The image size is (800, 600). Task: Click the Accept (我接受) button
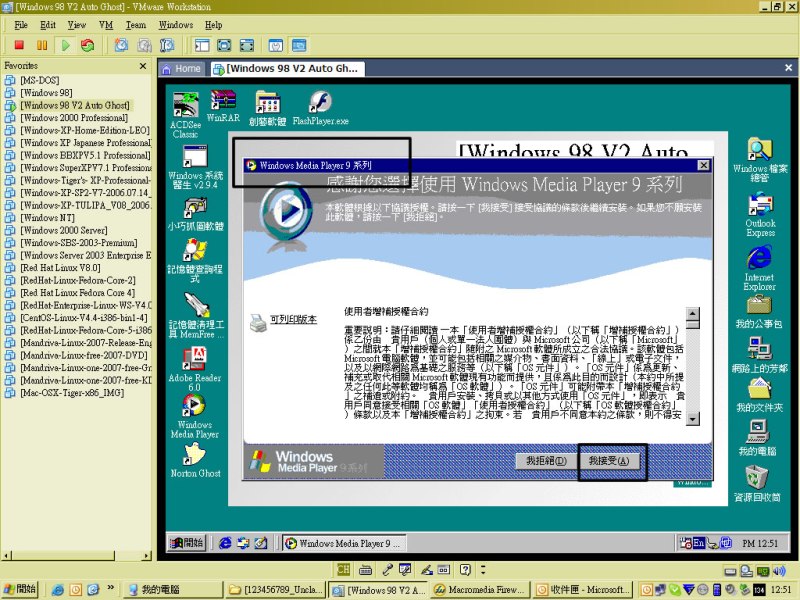608,461
